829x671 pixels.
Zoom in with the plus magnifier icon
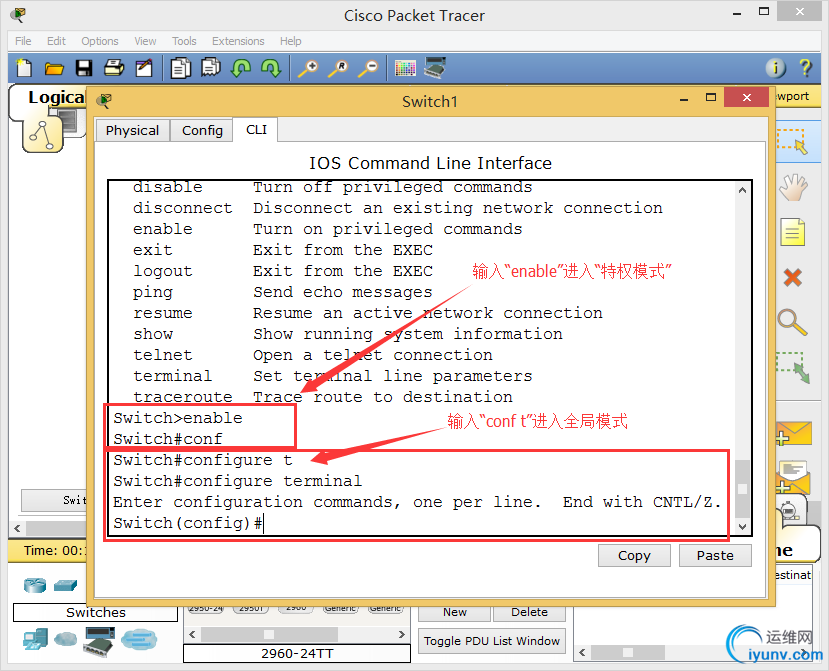point(308,68)
